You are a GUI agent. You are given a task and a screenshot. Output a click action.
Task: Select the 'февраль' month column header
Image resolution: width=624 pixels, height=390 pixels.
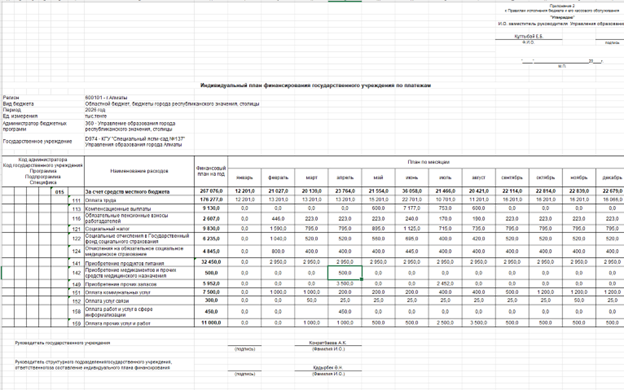278,177
